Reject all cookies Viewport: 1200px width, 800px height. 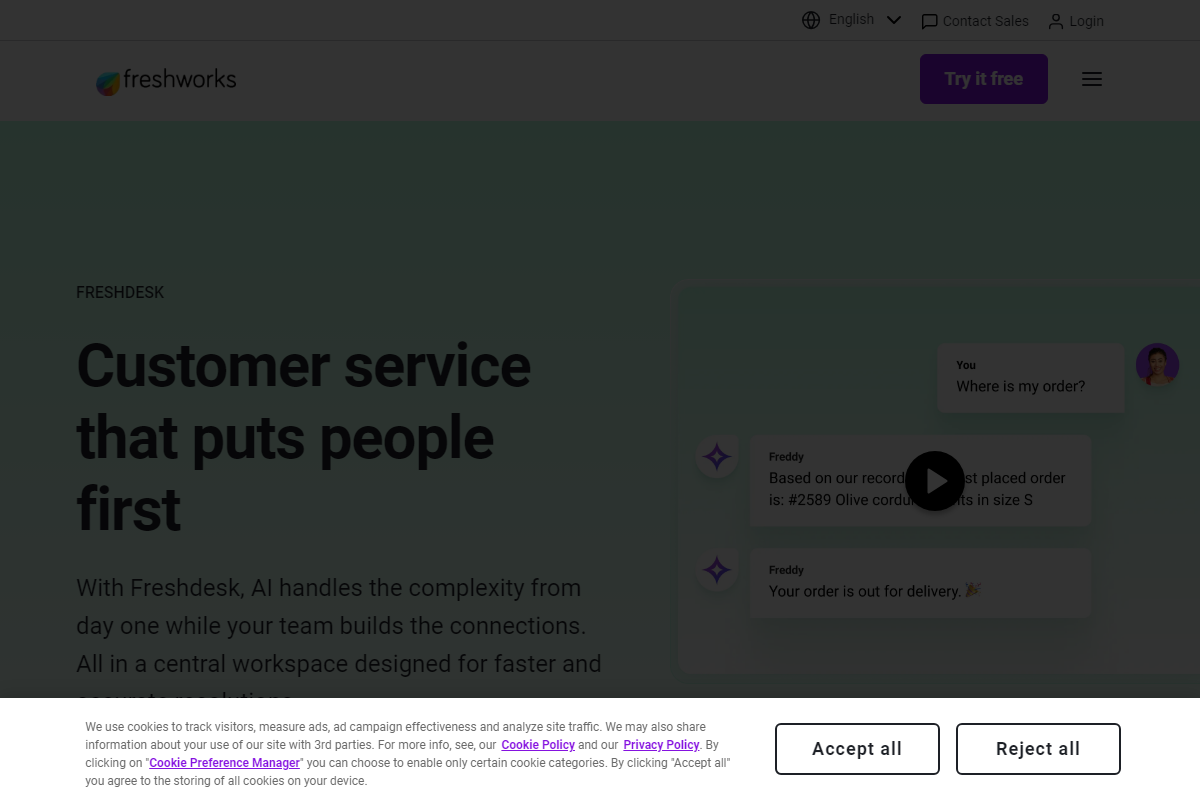[1038, 749]
